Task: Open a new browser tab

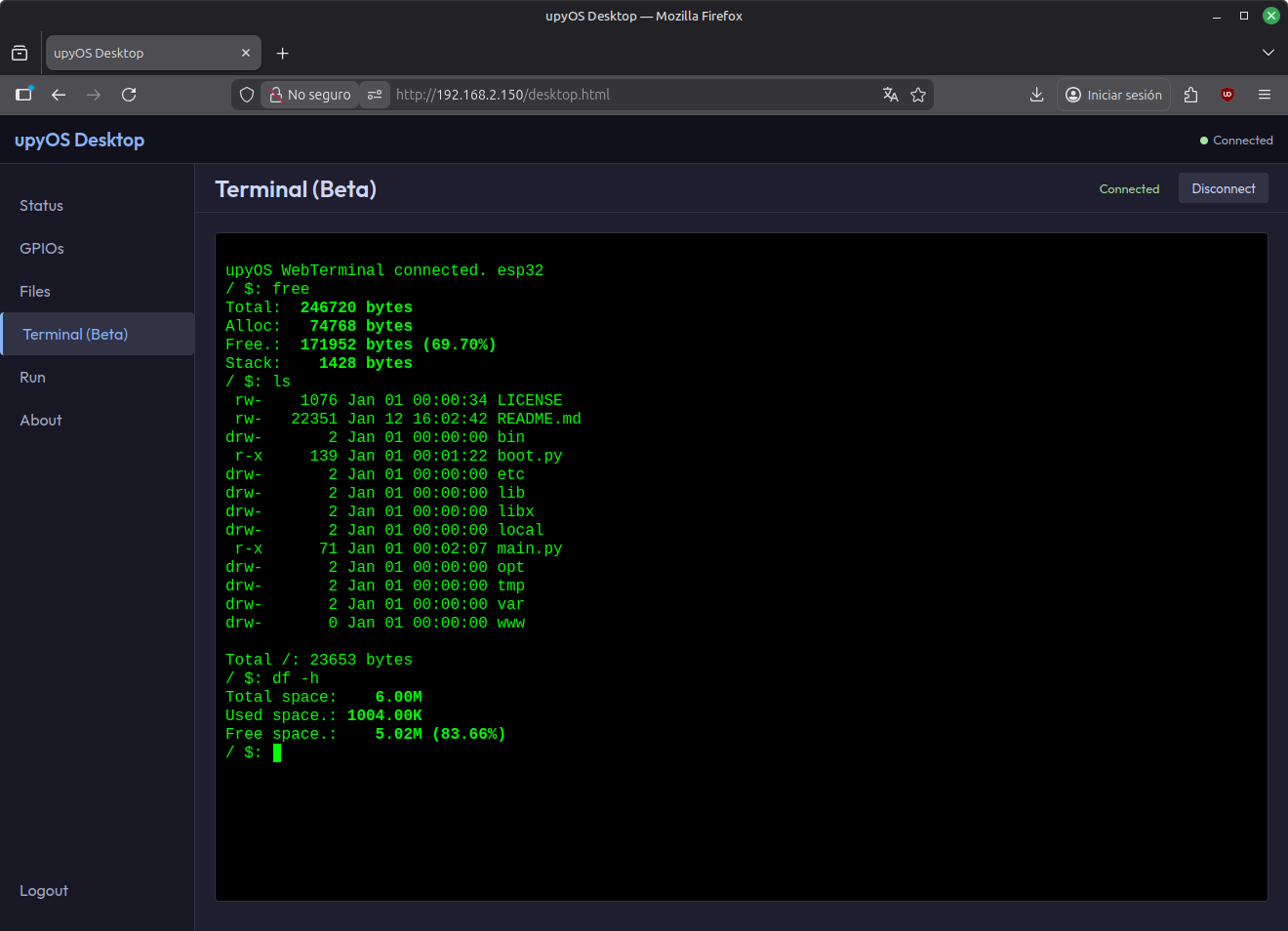Action: (x=282, y=53)
